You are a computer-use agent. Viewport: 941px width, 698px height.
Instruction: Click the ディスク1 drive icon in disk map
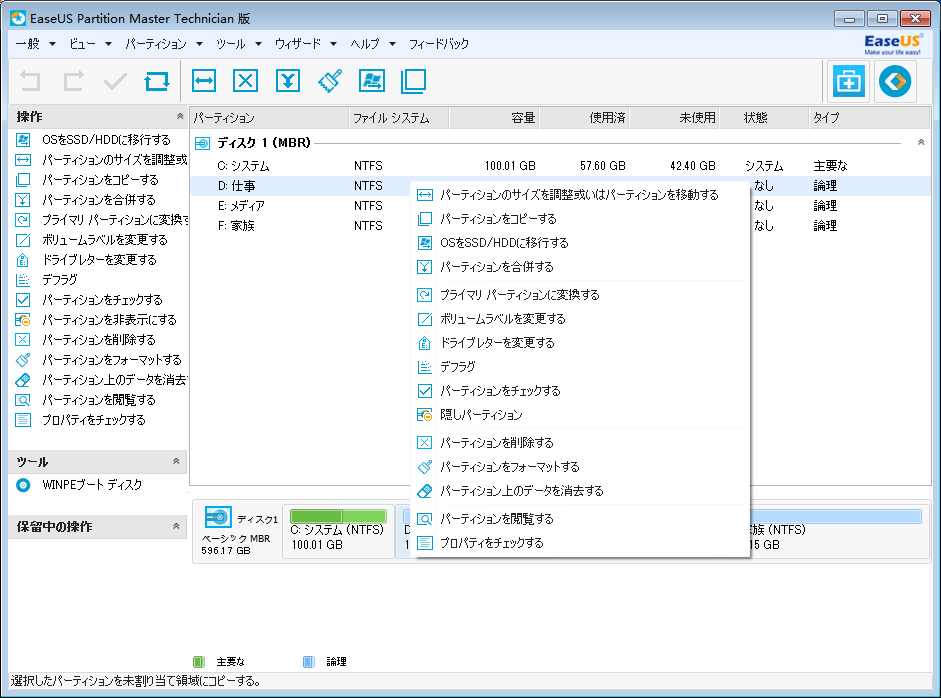pyautogui.click(x=218, y=517)
